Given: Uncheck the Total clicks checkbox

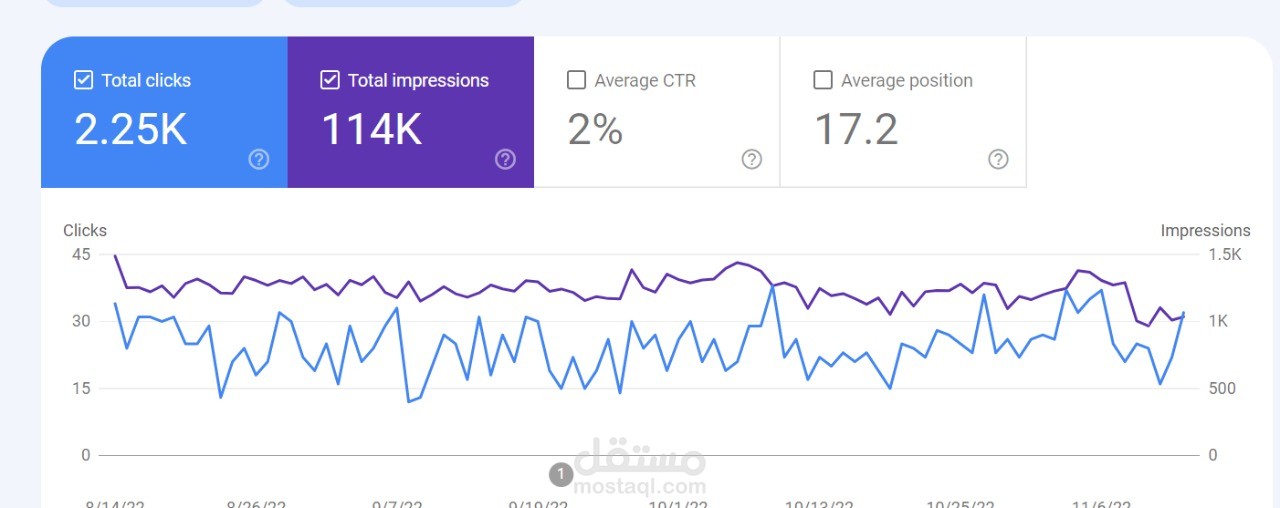Looking at the screenshot, I should point(84,80).
